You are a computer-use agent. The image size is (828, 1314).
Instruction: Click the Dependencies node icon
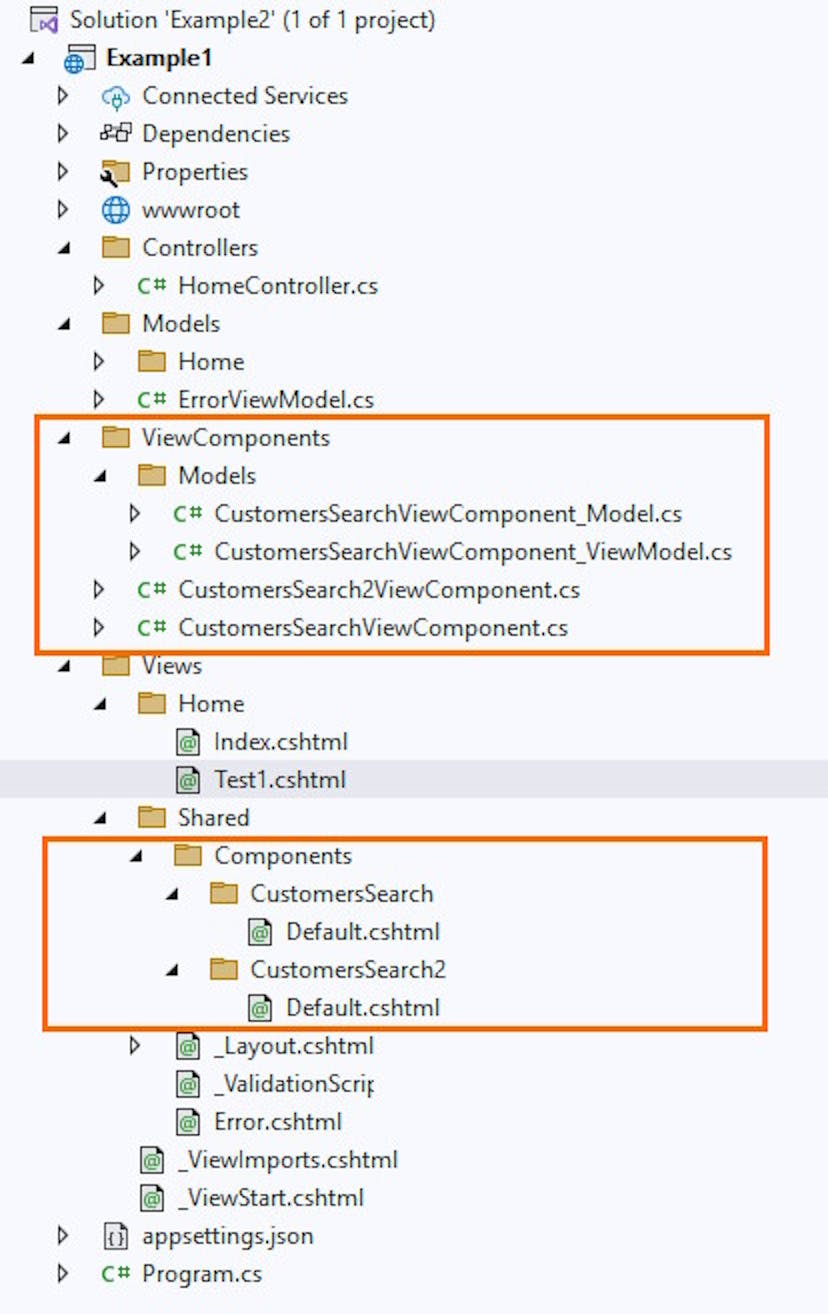pos(116,134)
